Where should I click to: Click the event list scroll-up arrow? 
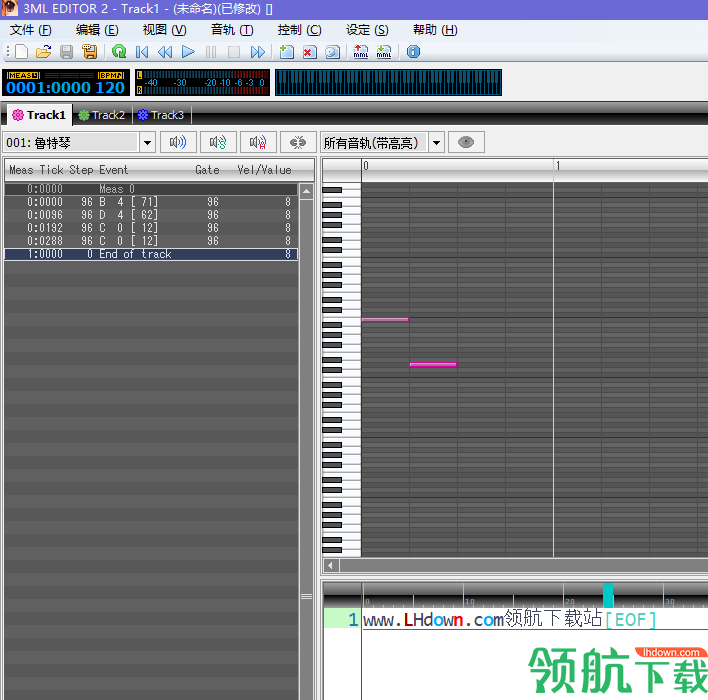(307, 191)
